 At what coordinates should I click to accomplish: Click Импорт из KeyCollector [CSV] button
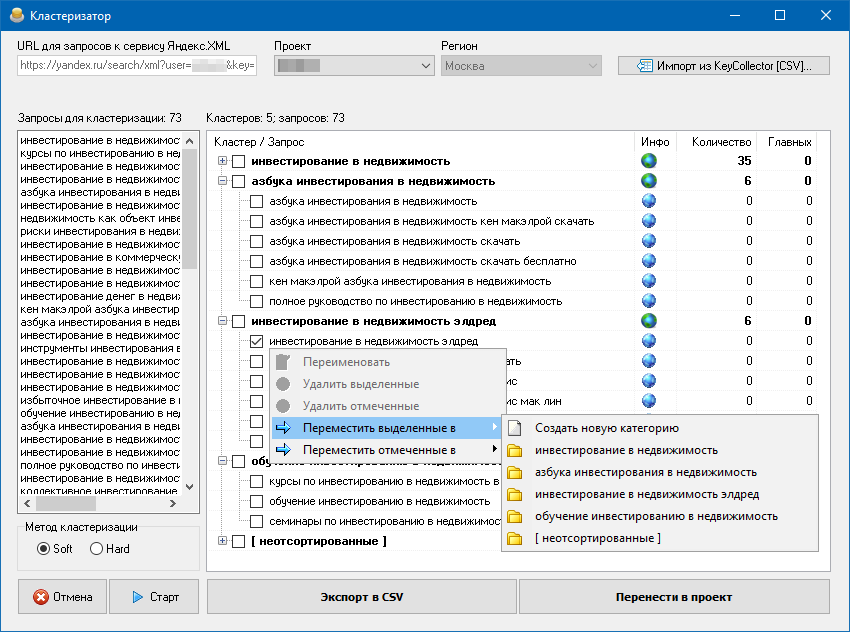(724, 66)
